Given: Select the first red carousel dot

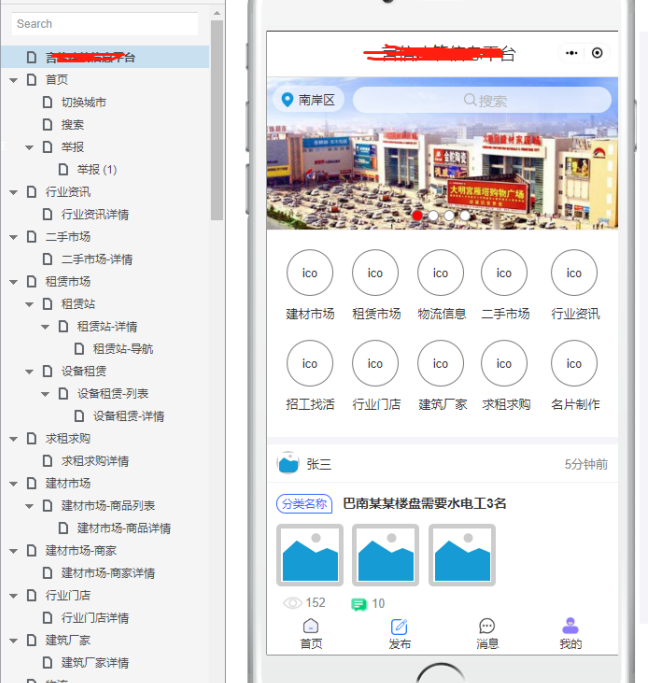Looking at the screenshot, I should (x=417, y=215).
